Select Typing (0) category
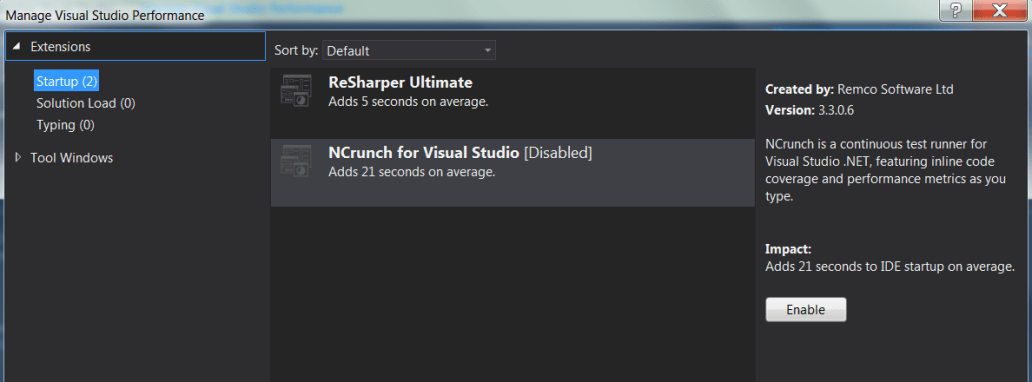 (65, 125)
